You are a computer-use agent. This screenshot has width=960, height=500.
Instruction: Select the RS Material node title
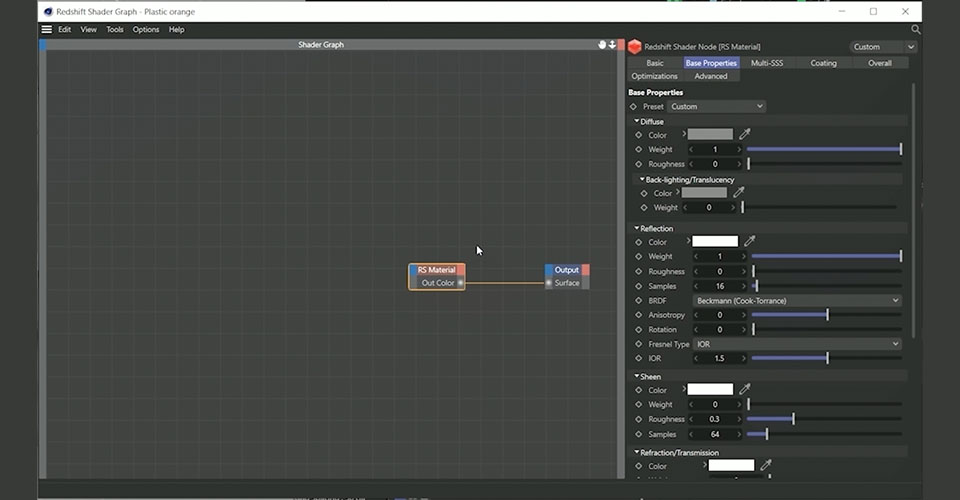point(437,270)
